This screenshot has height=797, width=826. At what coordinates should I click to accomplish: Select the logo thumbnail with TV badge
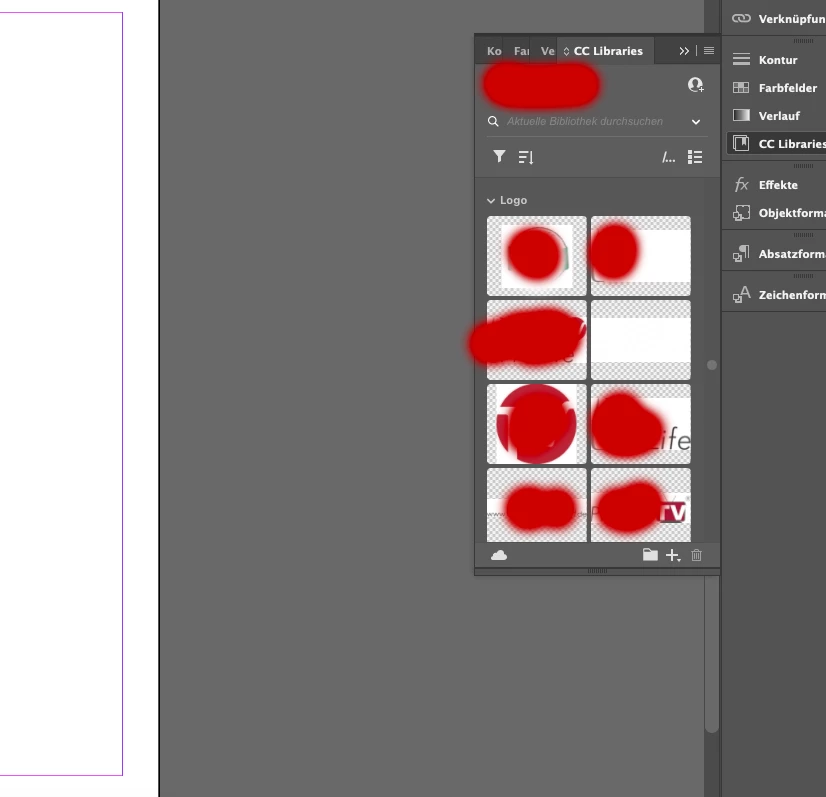coord(641,505)
